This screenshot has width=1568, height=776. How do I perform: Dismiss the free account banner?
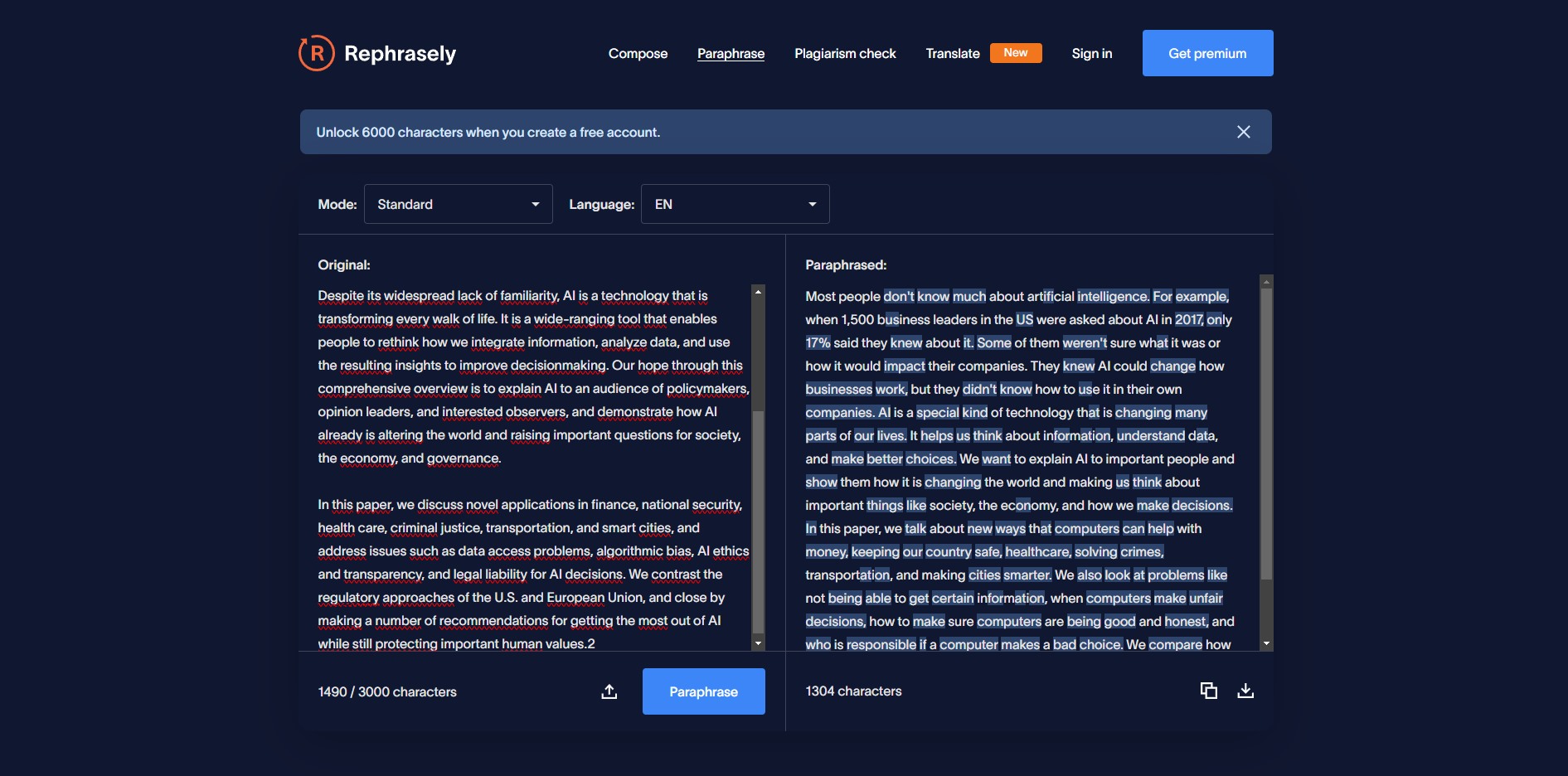pyautogui.click(x=1244, y=132)
